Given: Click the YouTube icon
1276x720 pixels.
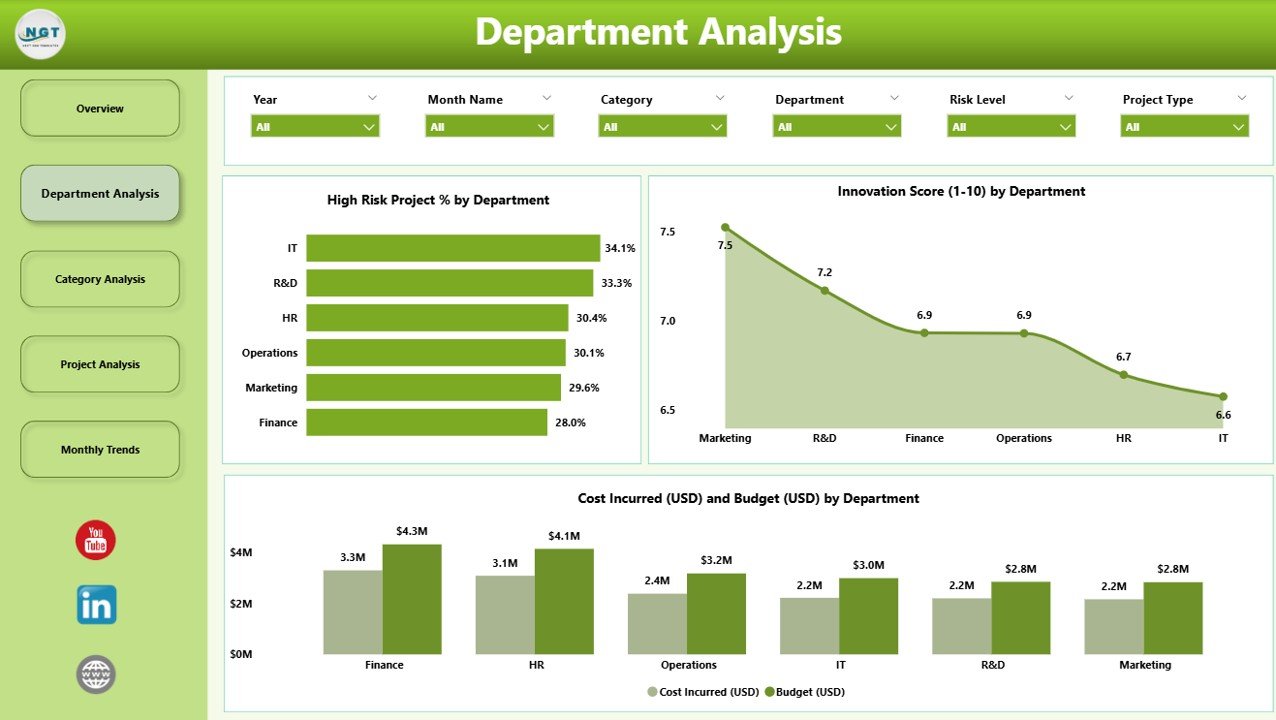Looking at the screenshot, I should click(x=95, y=539).
